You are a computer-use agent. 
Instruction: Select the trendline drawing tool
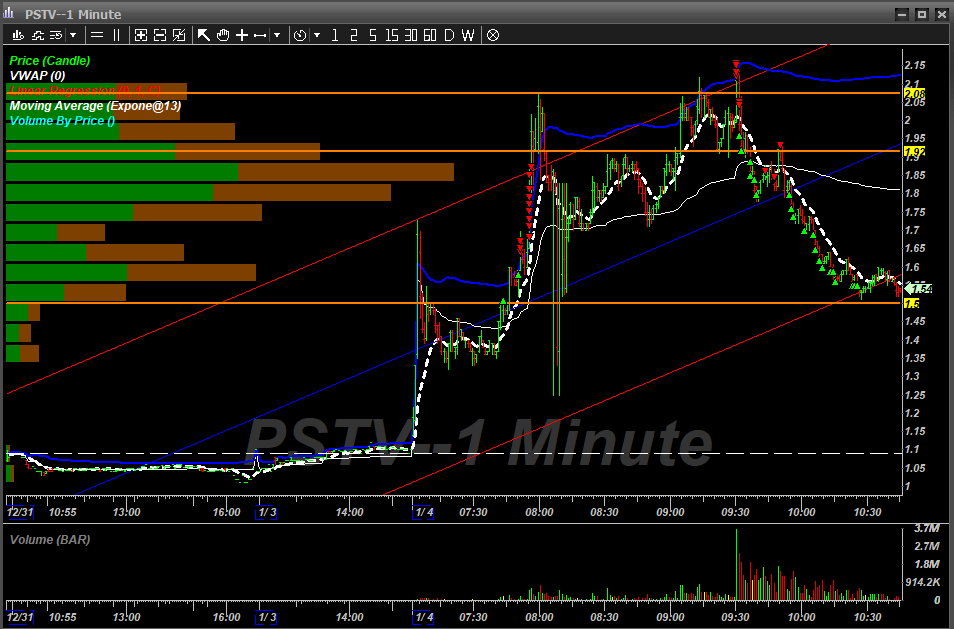pos(259,35)
